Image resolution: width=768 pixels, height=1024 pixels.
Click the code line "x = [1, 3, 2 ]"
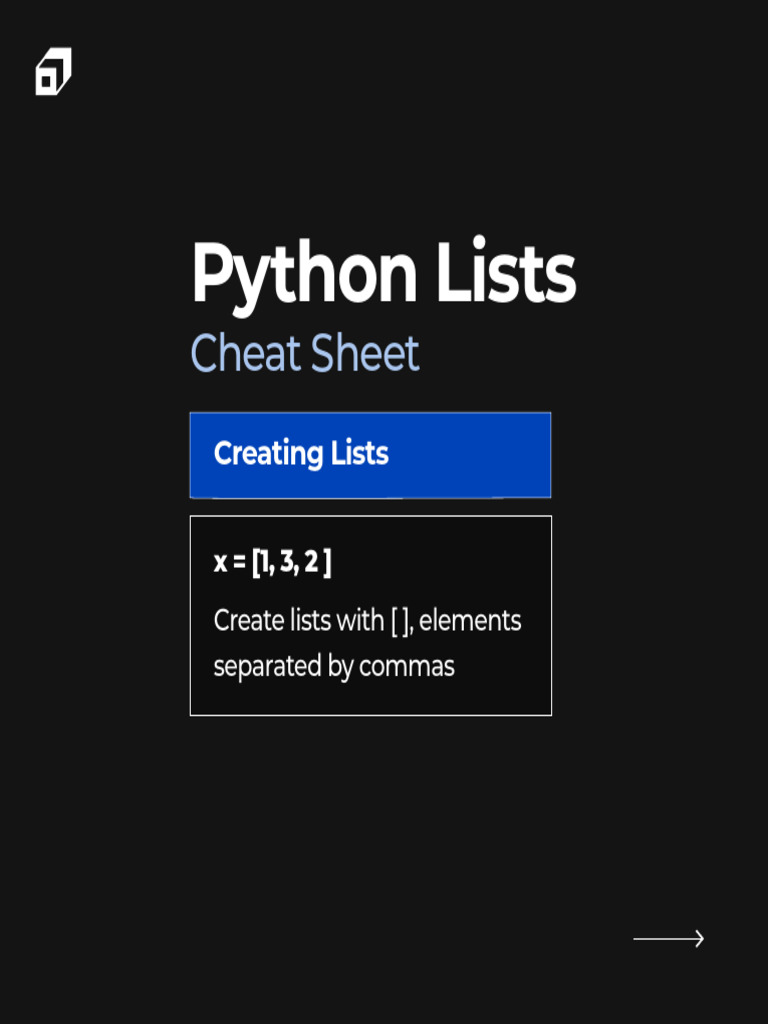click(x=272, y=563)
